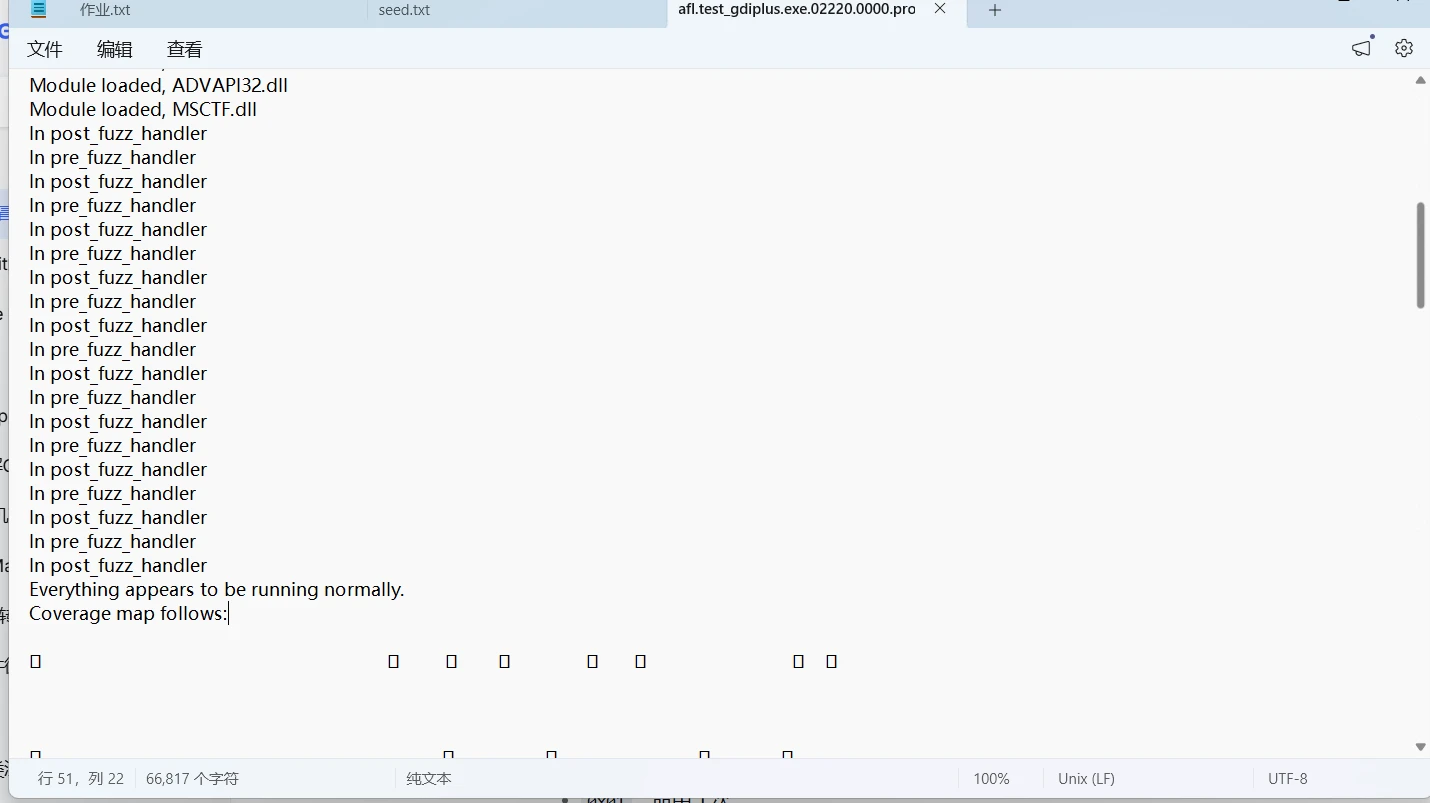
Task: Switch to the seed.txt tab
Action: (404, 10)
